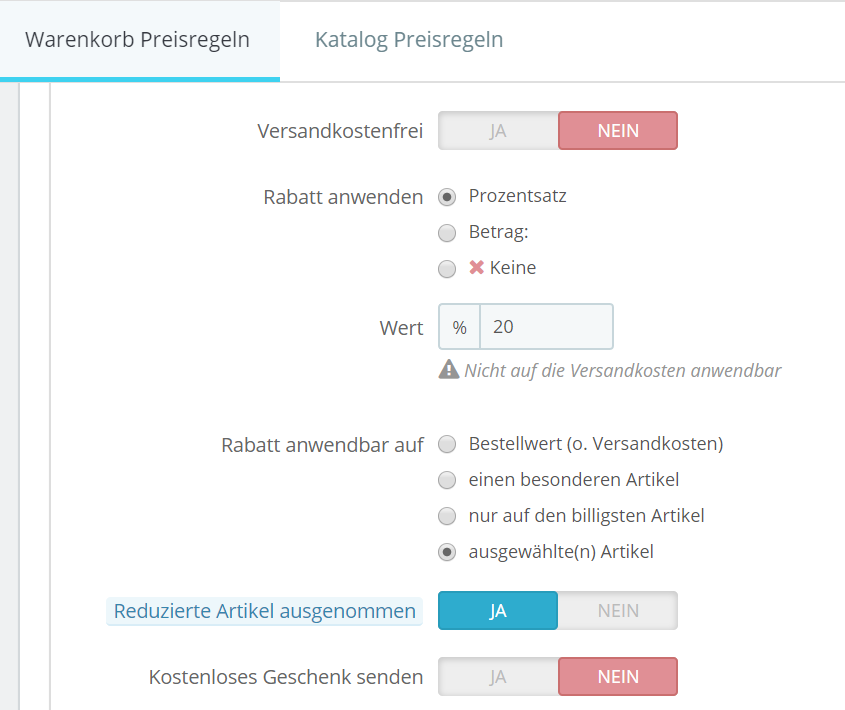Set Kostenloses Geschenk senden to NEIN
This screenshot has width=845, height=710.
pyautogui.click(x=617, y=677)
